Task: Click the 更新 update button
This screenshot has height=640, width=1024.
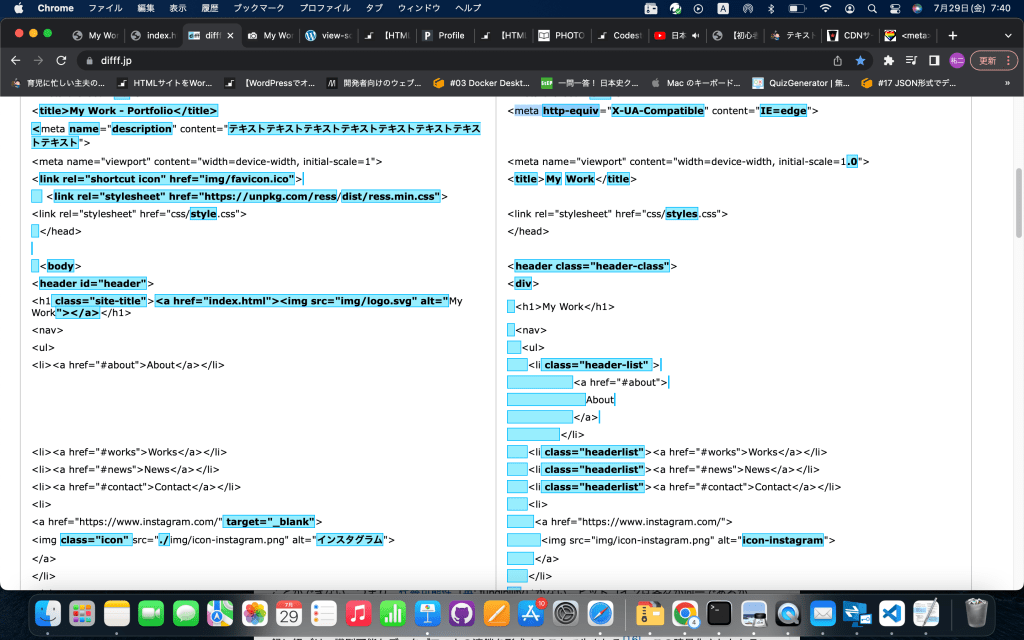Action: (986, 60)
